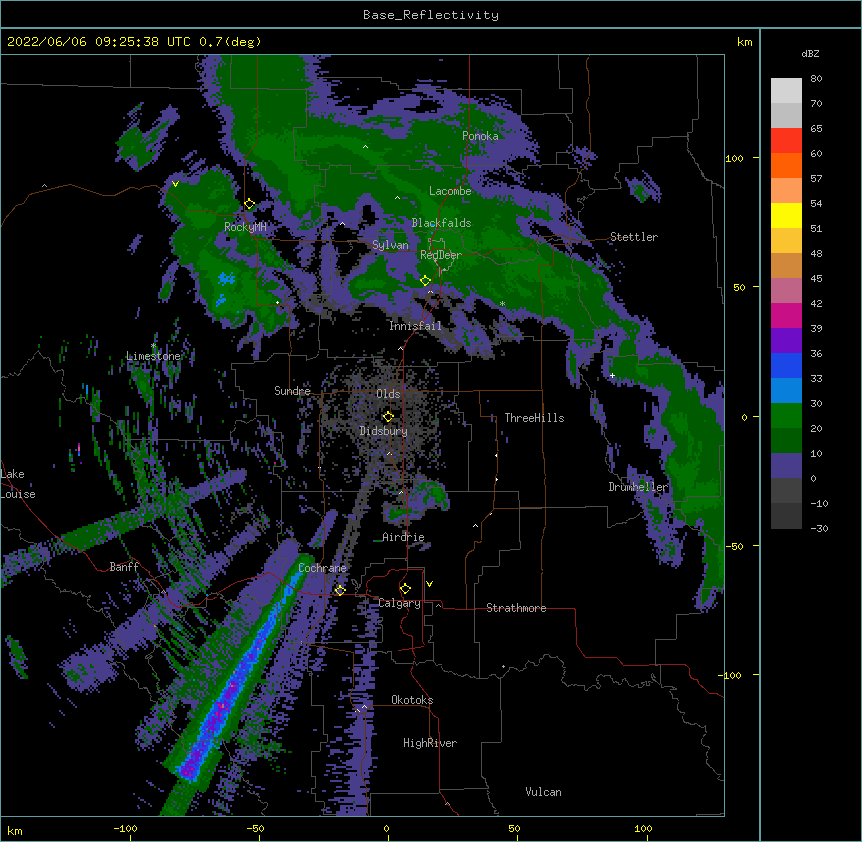Click the yellow V marker northeast of Calgary
Viewport: 862px width, 842px height.
[x=429, y=584]
